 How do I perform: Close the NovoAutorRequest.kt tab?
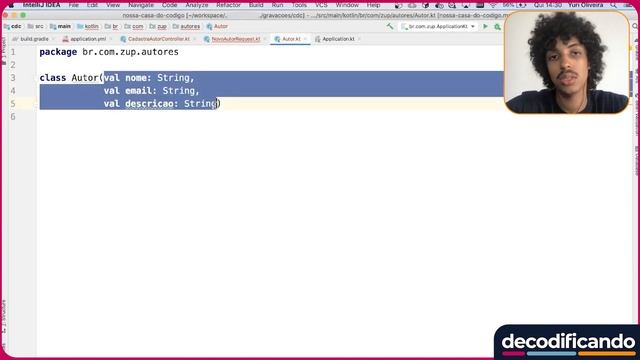(265, 39)
